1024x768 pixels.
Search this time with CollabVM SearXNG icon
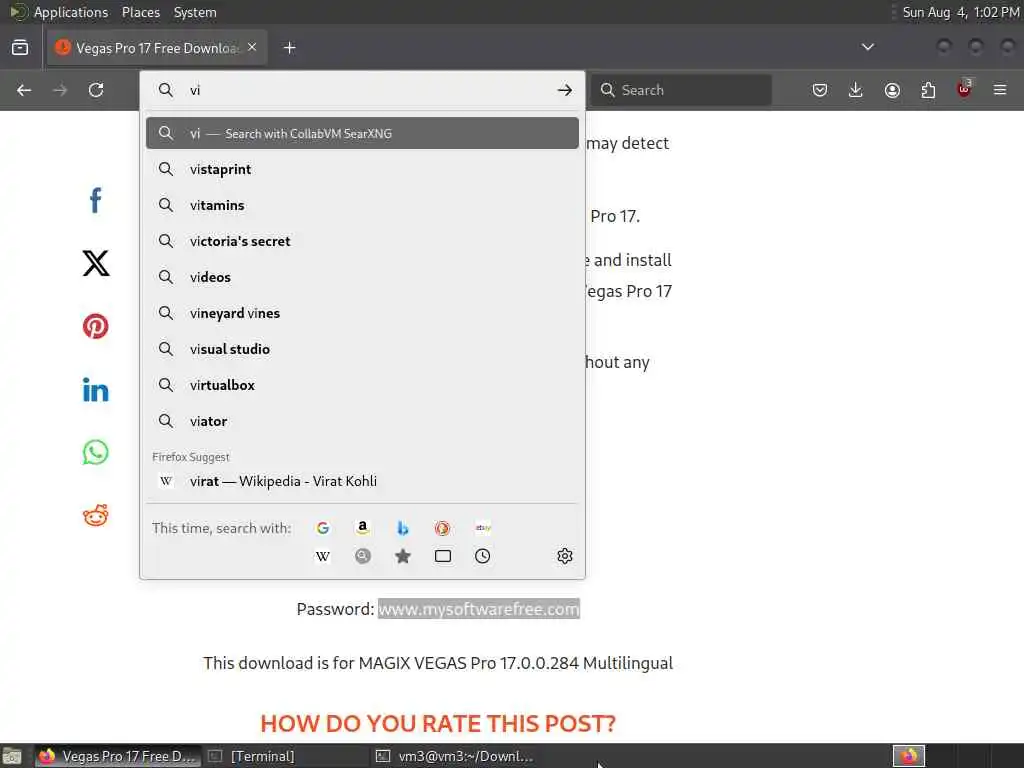click(362, 556)
